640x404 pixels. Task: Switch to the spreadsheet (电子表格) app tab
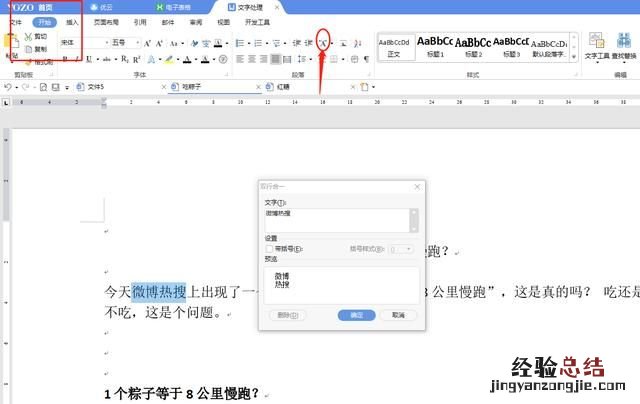[x=173, y=7]
